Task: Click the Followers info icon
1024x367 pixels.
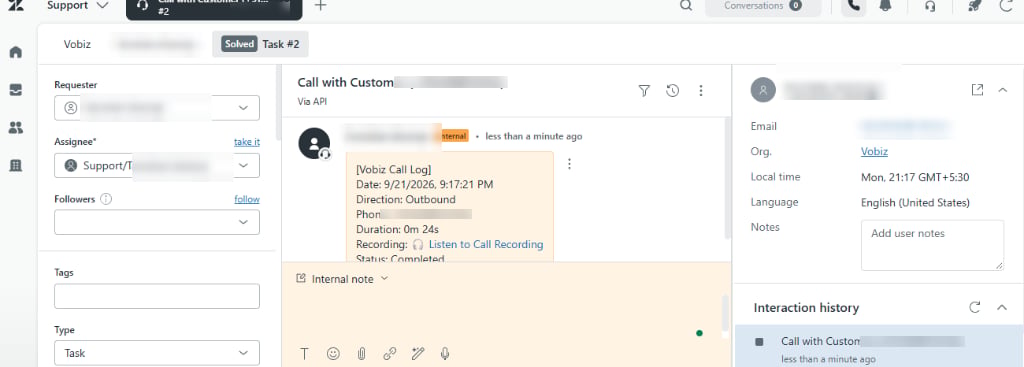Action: coord(106,199)
